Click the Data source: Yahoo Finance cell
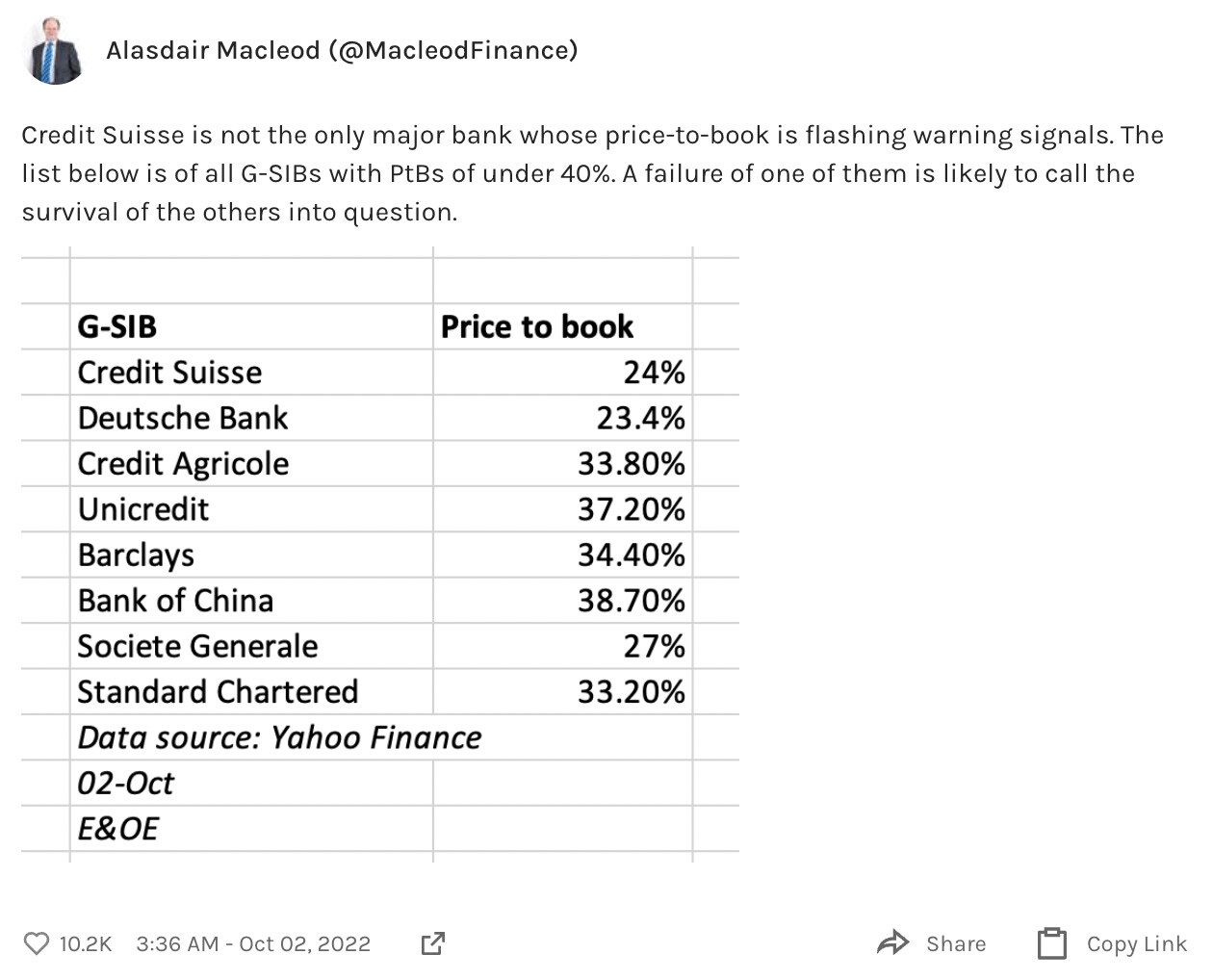 279,737
